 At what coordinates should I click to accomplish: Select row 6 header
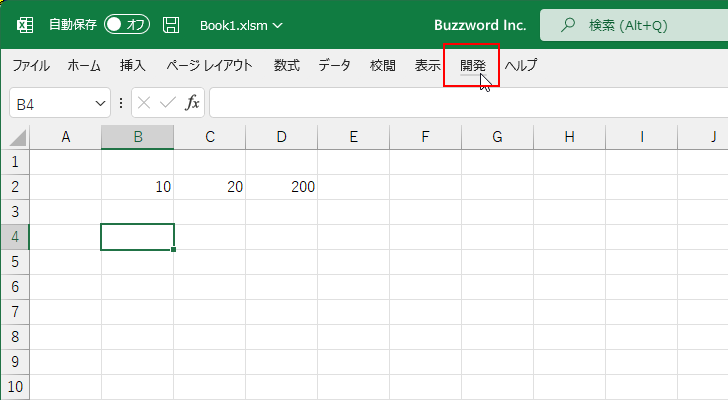pyautogui.click(x=15, y=287)
